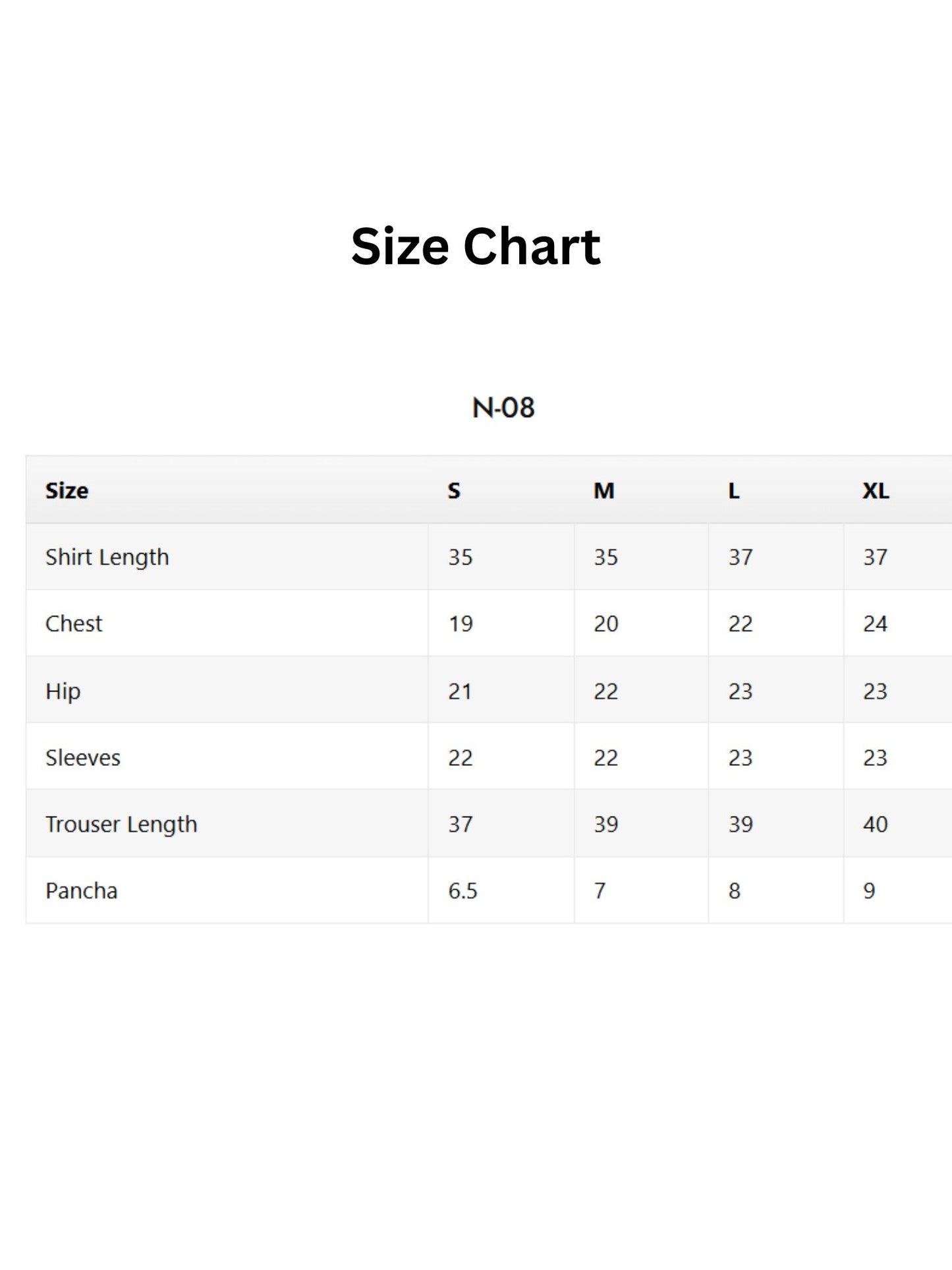
Task: Click the Hip row label
Action: [x=63, y=691]
